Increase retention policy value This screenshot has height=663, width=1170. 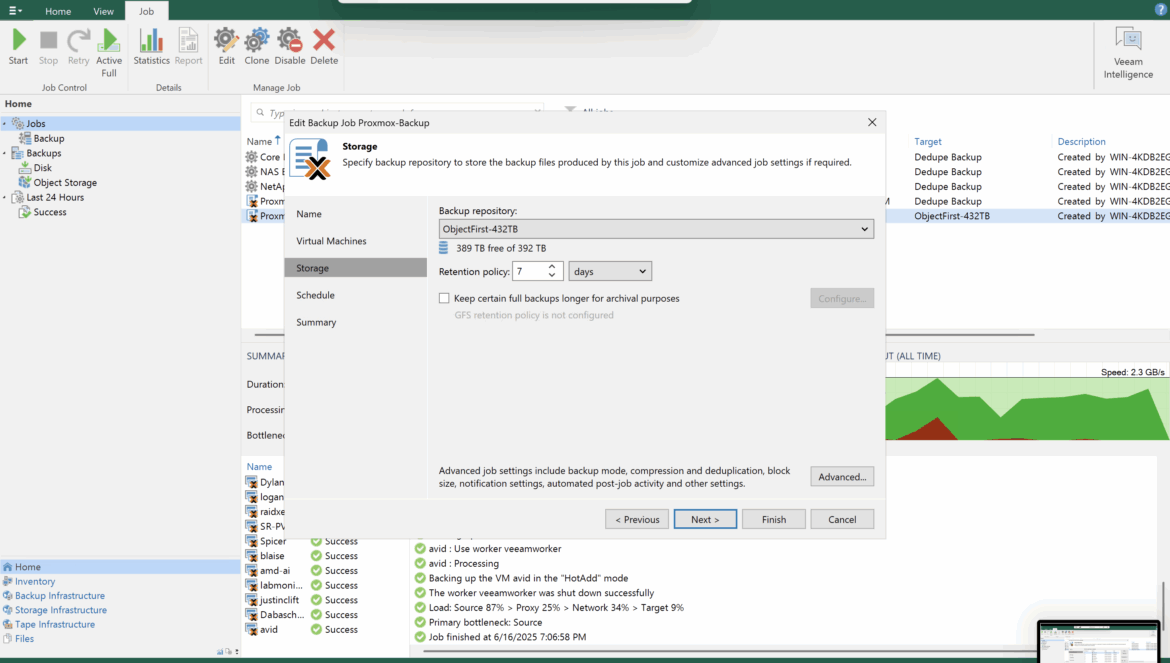552,266
